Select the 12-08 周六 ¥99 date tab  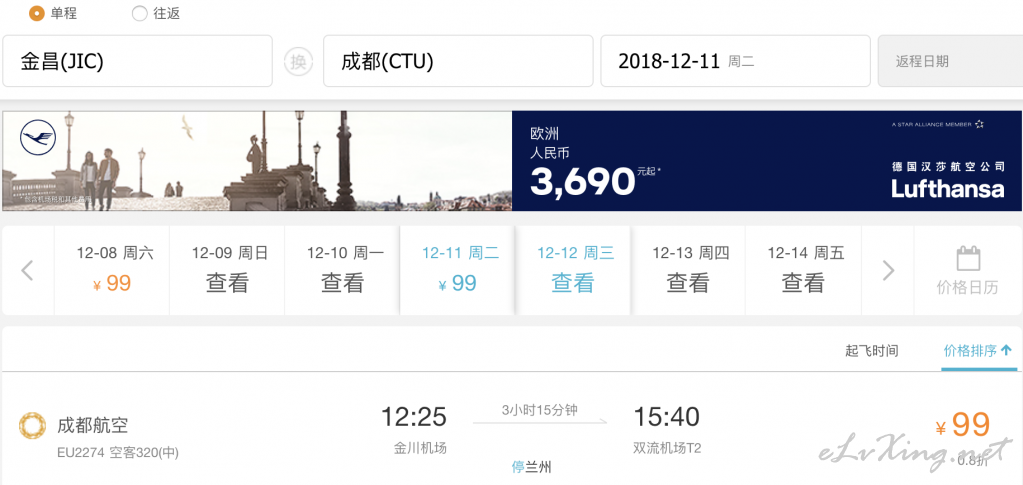point(112,270)
